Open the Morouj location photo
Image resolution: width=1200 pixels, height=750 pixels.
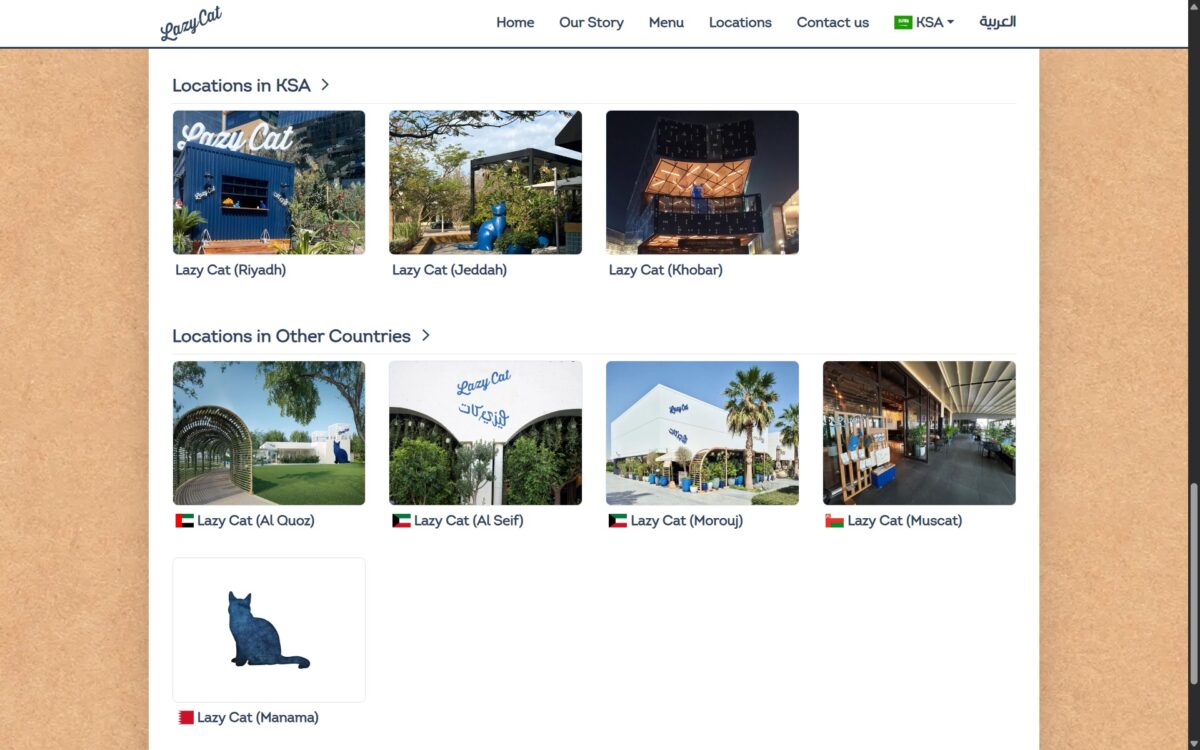[702, 433]
